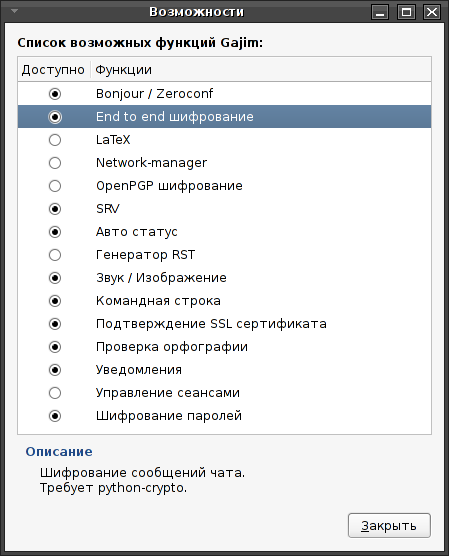Select the Уведомления row text
Image resolution: width=449 pixels, height=556 pixels.
coord(139,370)
